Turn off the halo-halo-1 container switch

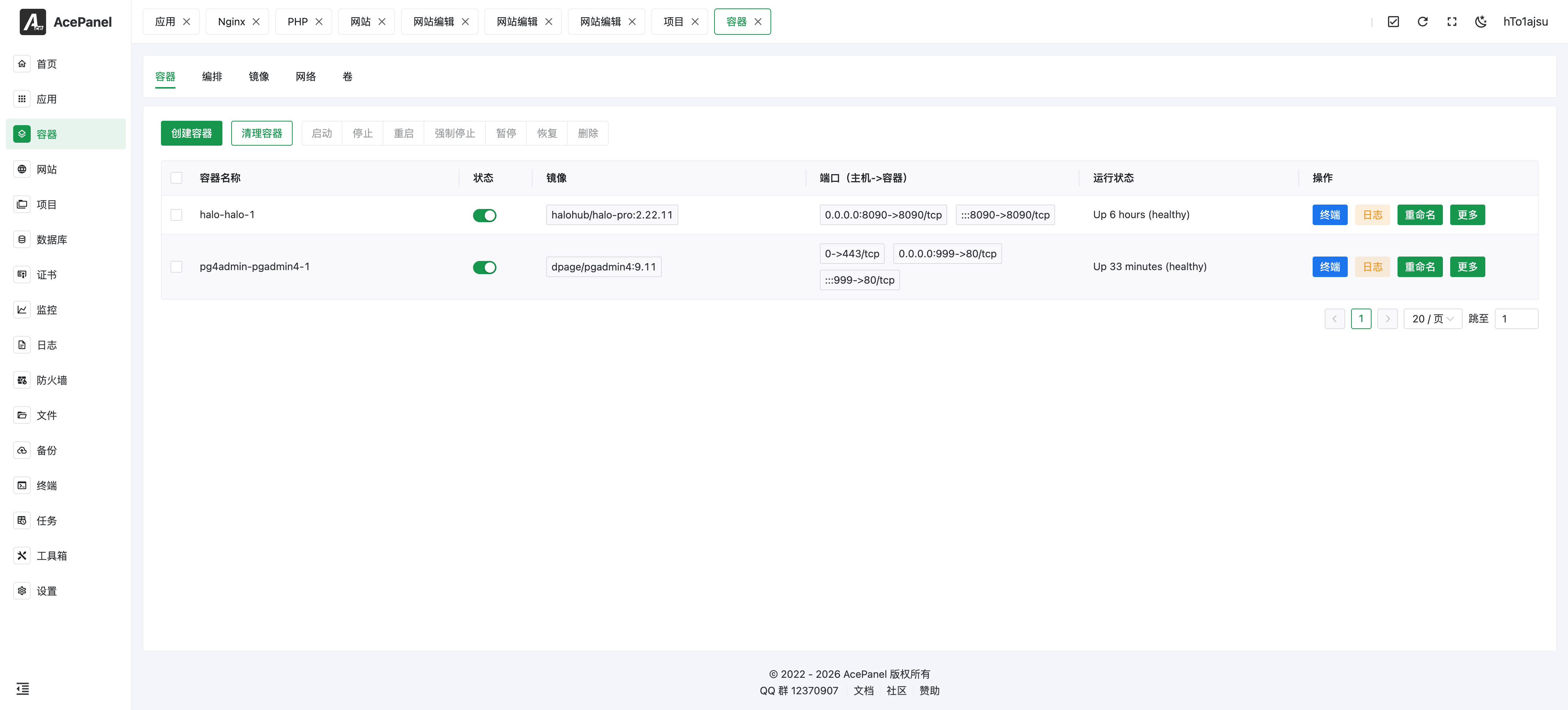pyautogui.click(x=484, y=215)
